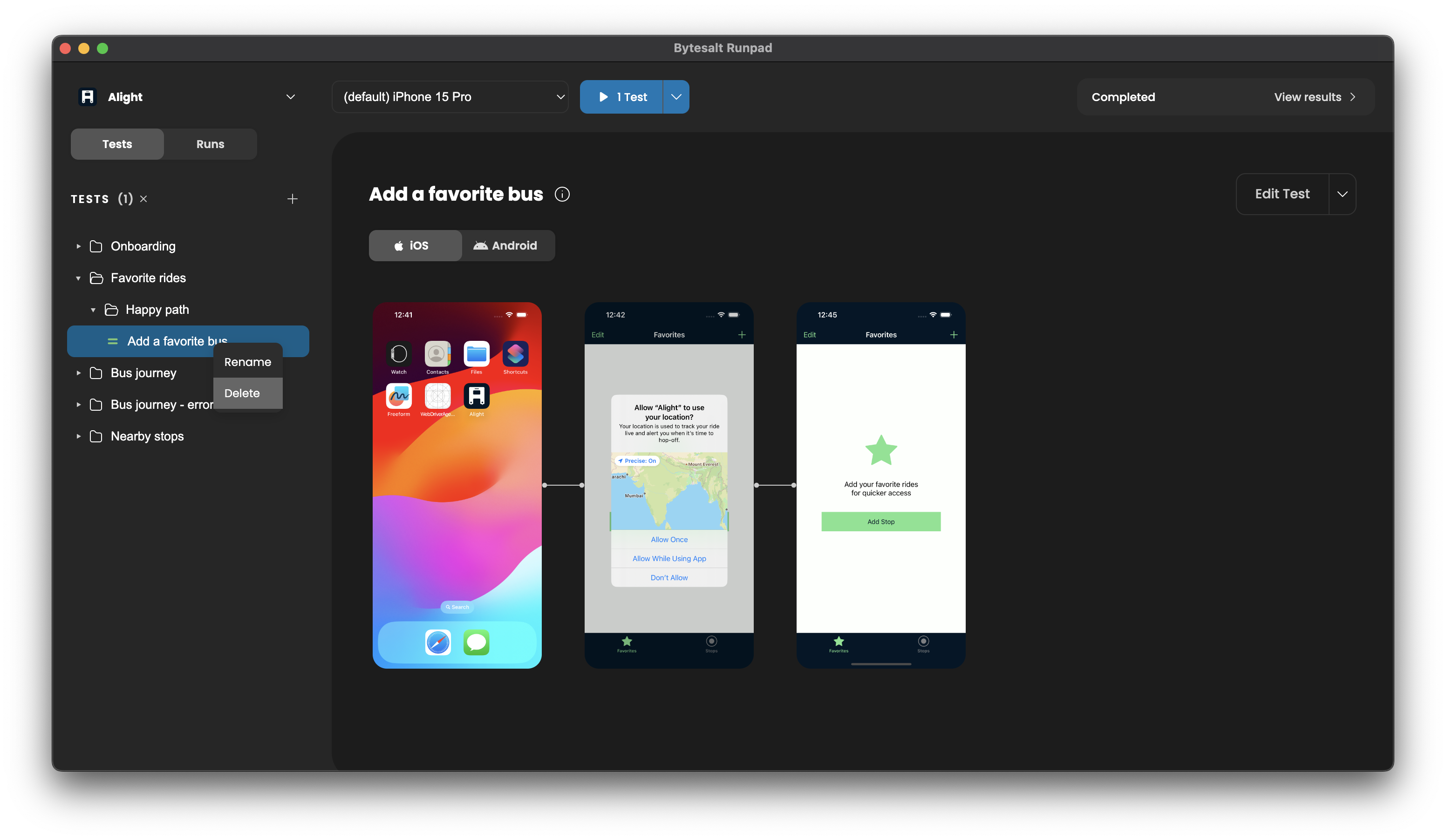Switch to the Runs tab

(x=210, y=144)
